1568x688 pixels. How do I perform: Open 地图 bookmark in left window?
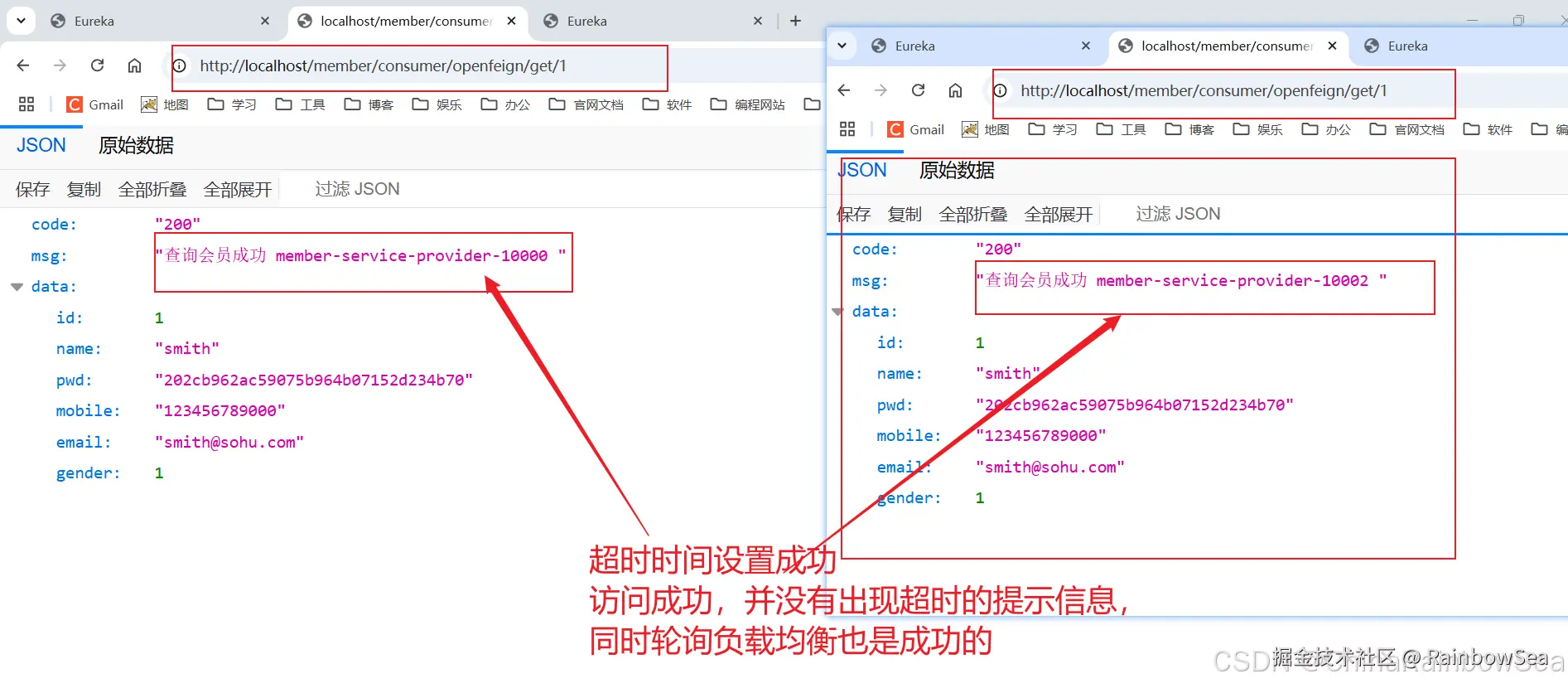point(165,104)
